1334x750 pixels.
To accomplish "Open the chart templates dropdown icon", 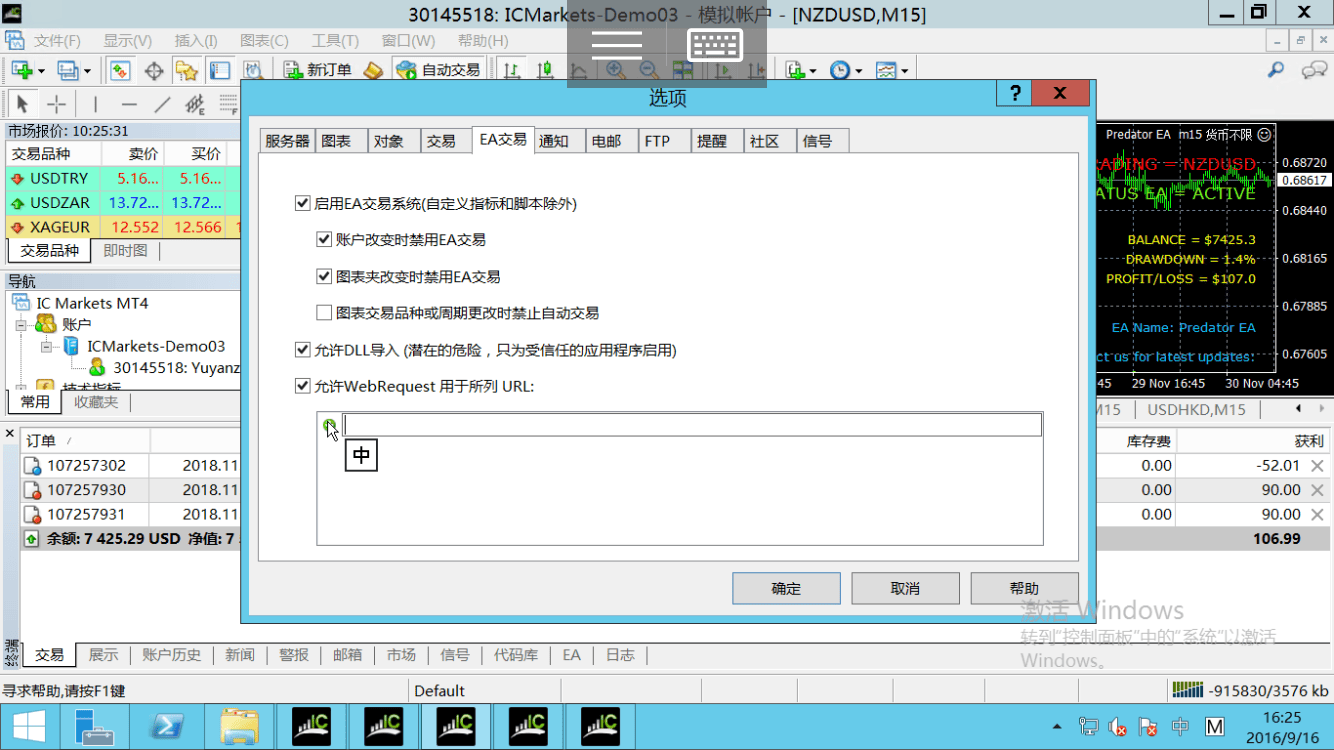I will [x=891, y=71].
